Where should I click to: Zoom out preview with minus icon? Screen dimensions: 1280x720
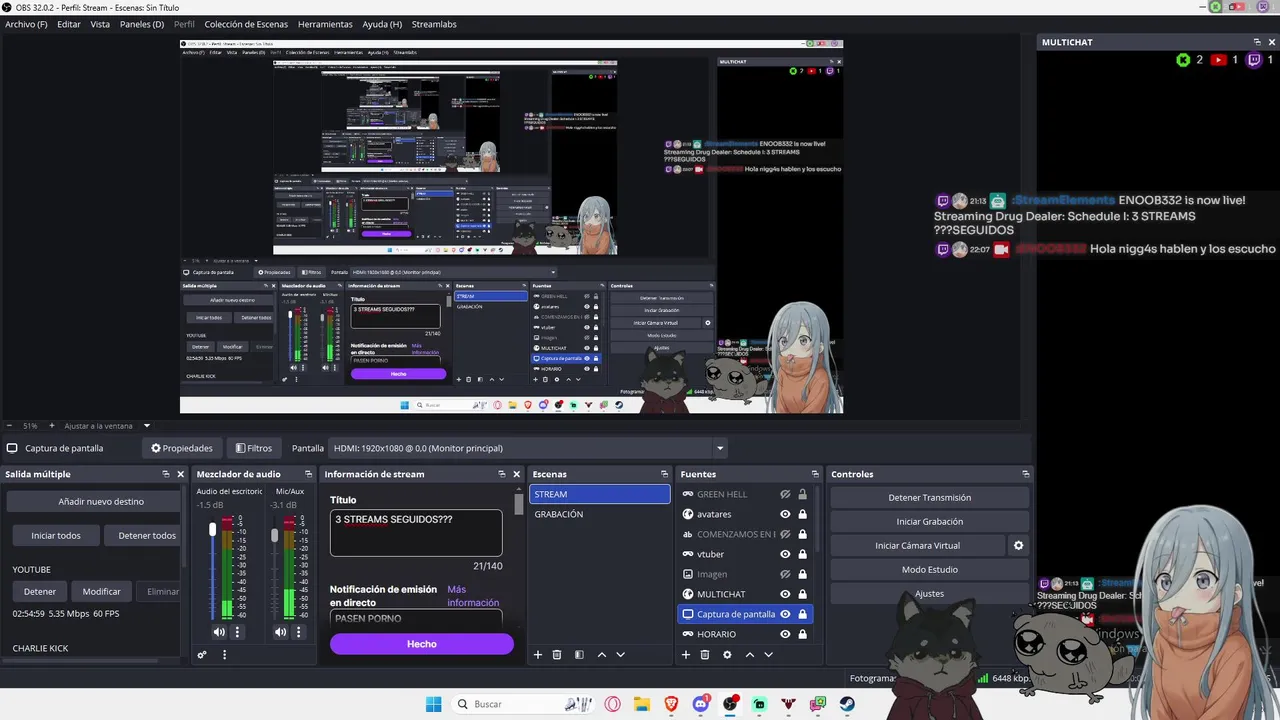(x=9, y=426)
